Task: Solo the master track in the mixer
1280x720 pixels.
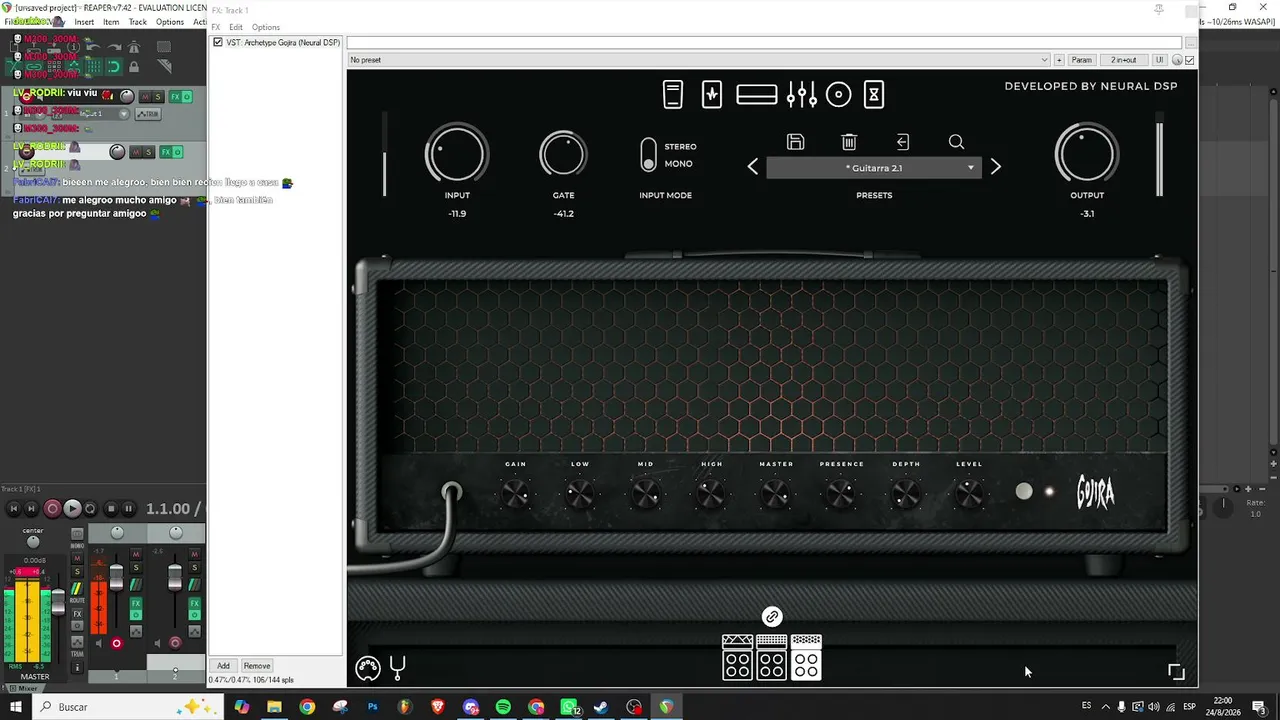Action: tap(78, 571)
